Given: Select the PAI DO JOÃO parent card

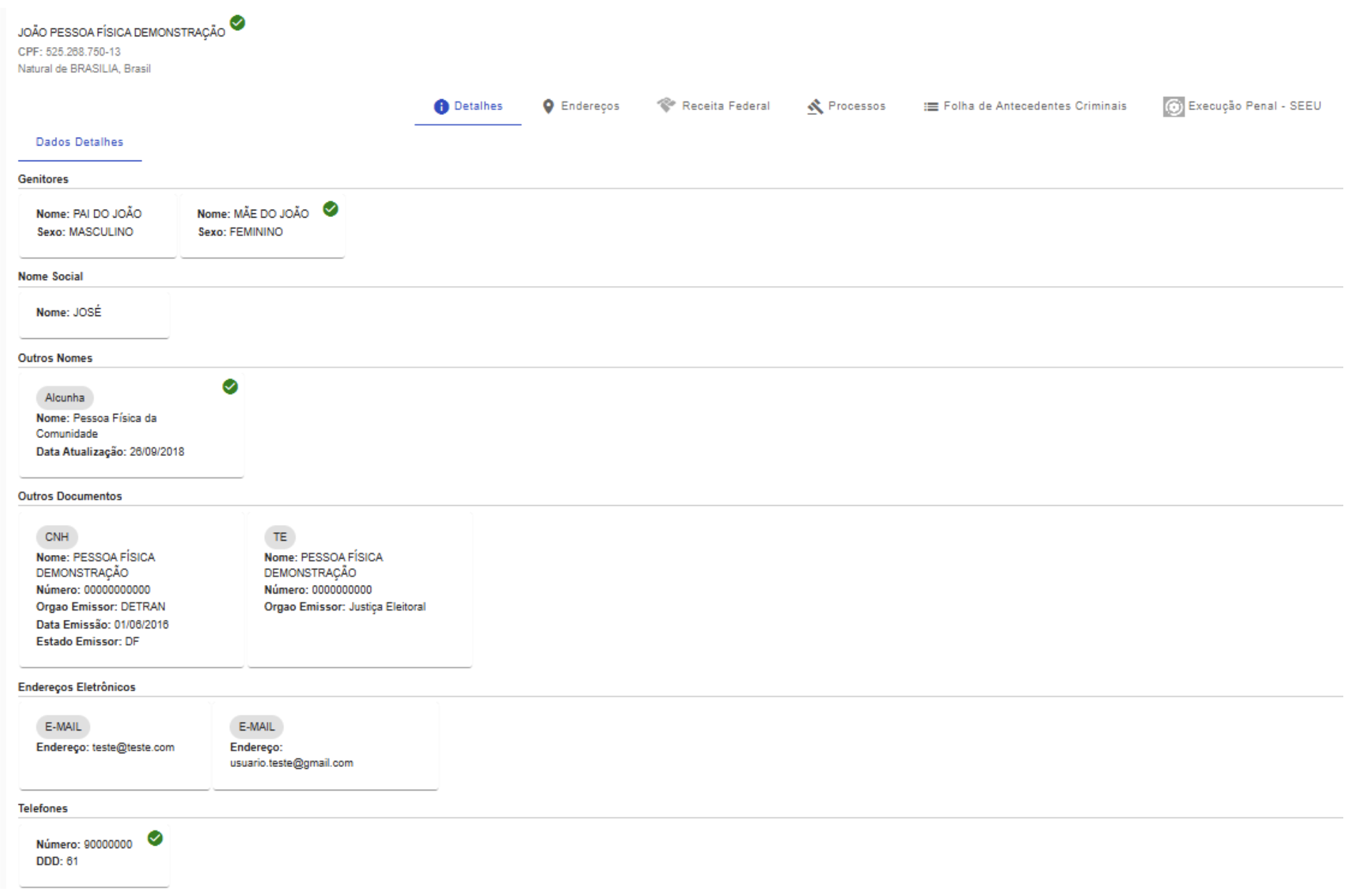Looking at the screenshot, I should coord(98,223).
